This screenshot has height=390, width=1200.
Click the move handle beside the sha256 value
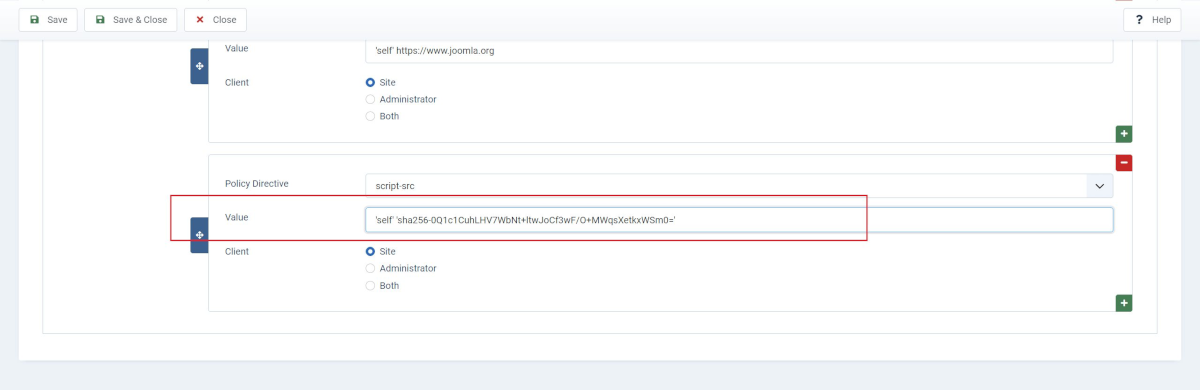[x=199, y=235]
